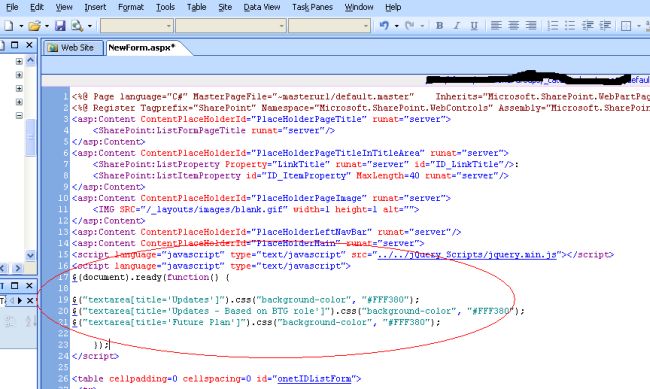Image resolution: width=650 pixels, height=389 pixels.
Task: Increase indent position
Action: point(605,26)
